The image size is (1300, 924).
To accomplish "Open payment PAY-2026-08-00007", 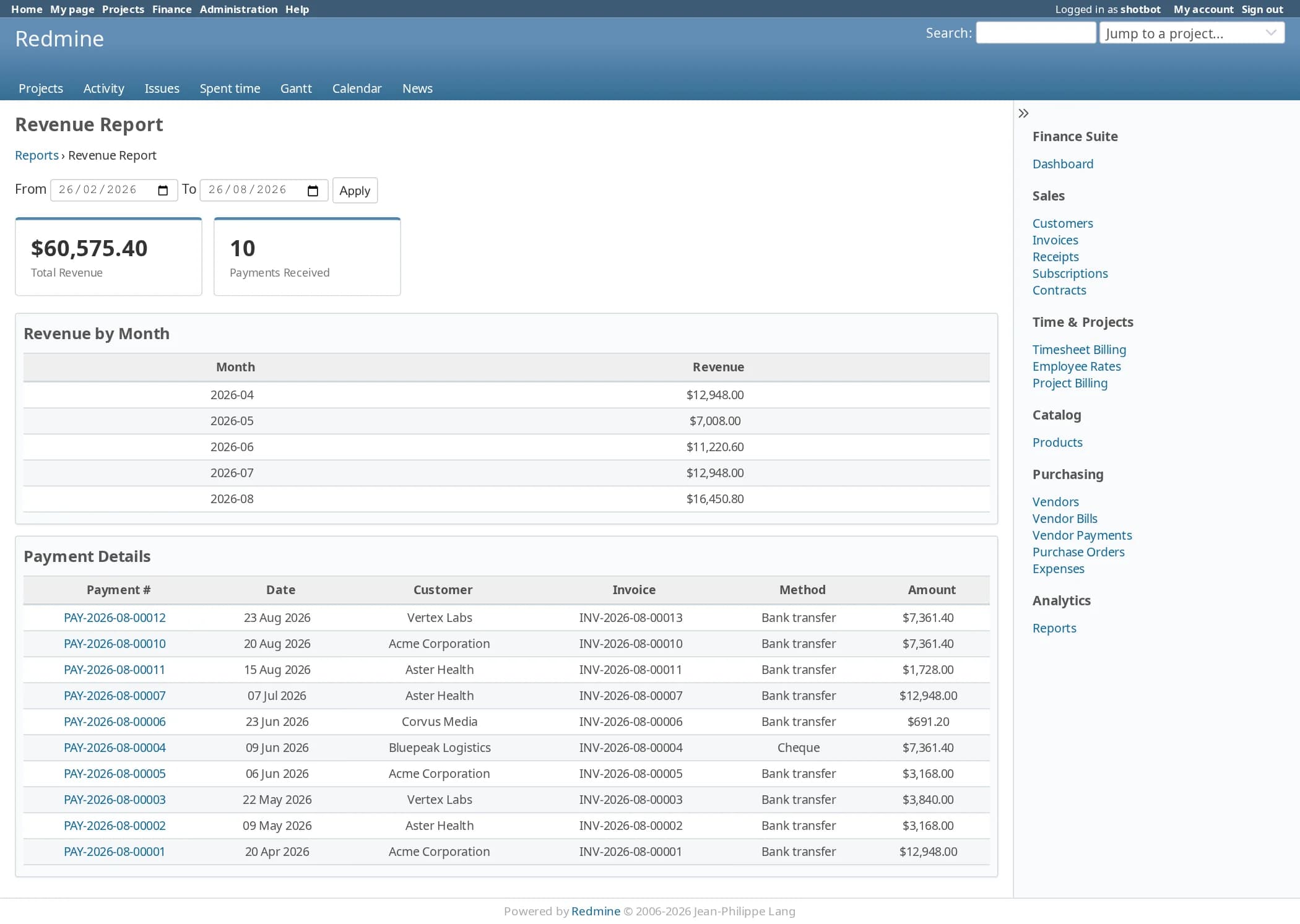I will pyautogui.click(x=115, y=696).
